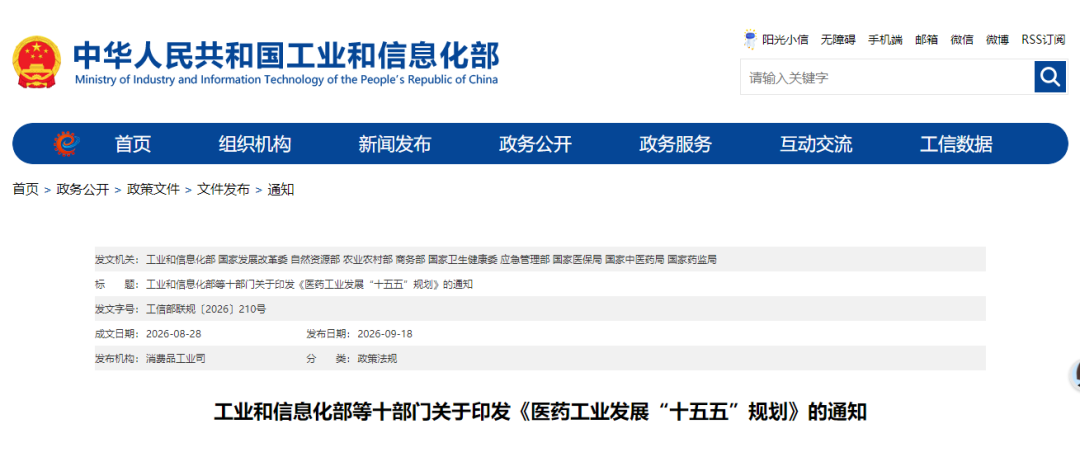Click the keyword search input field
The height and width of the screenshot is (457, 1080).
(887, 77)
